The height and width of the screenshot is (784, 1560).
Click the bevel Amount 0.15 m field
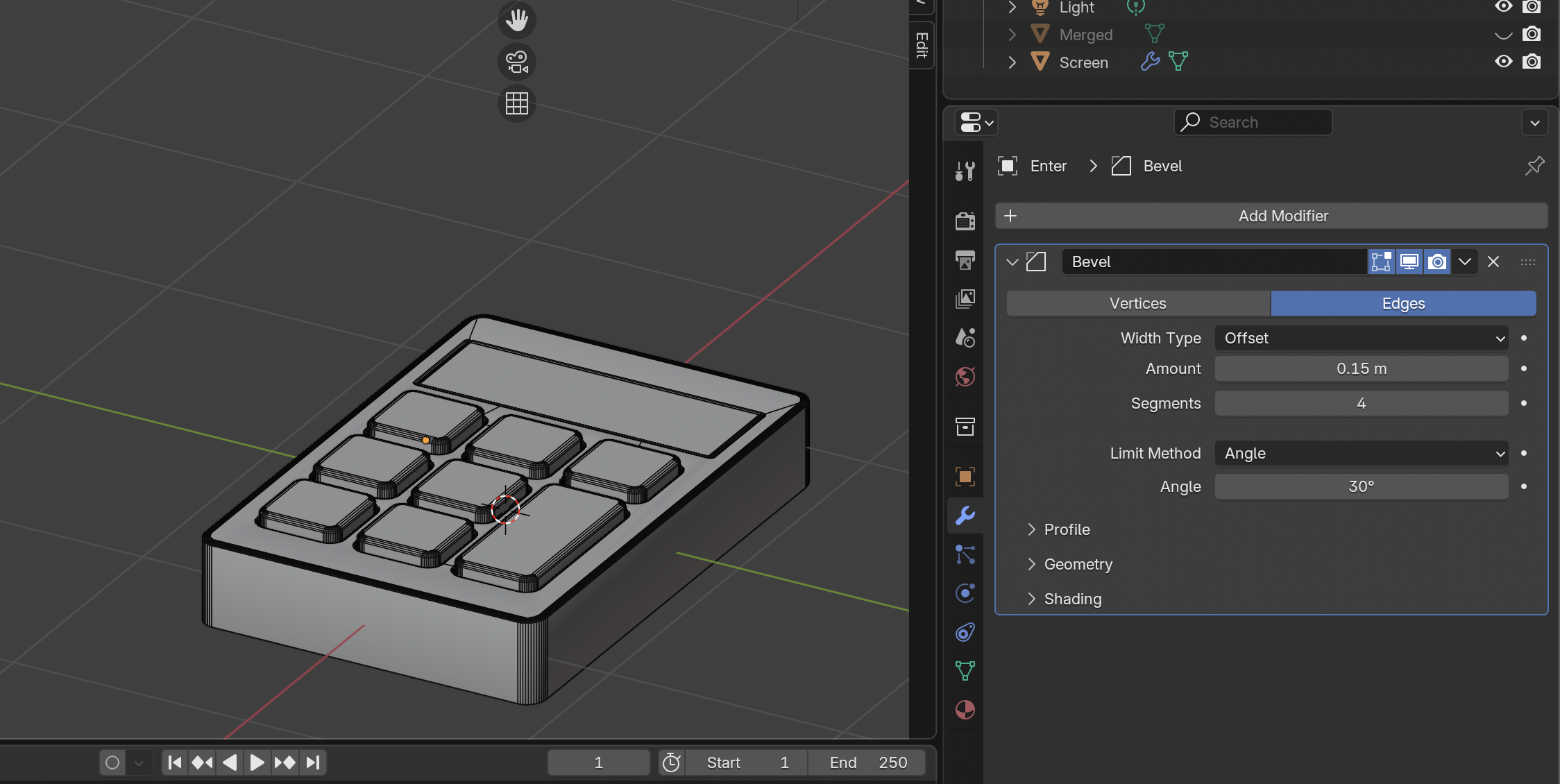[1361, 368]
